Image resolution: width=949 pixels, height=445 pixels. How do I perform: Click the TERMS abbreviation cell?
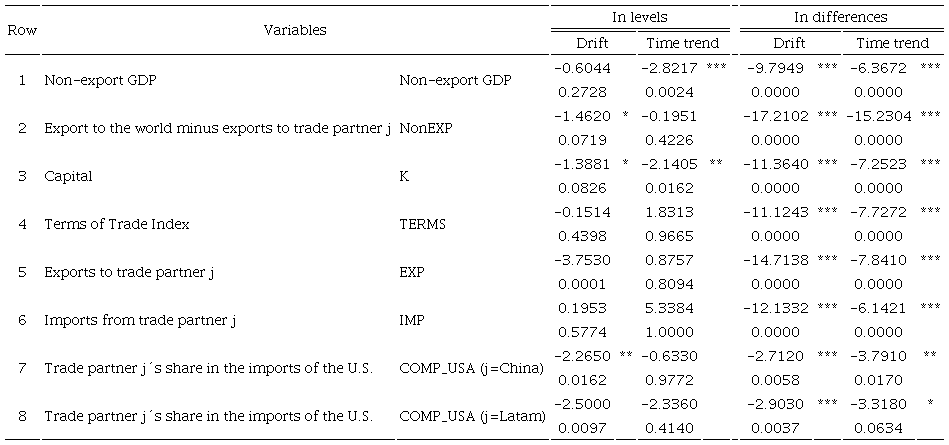point(420,224)
